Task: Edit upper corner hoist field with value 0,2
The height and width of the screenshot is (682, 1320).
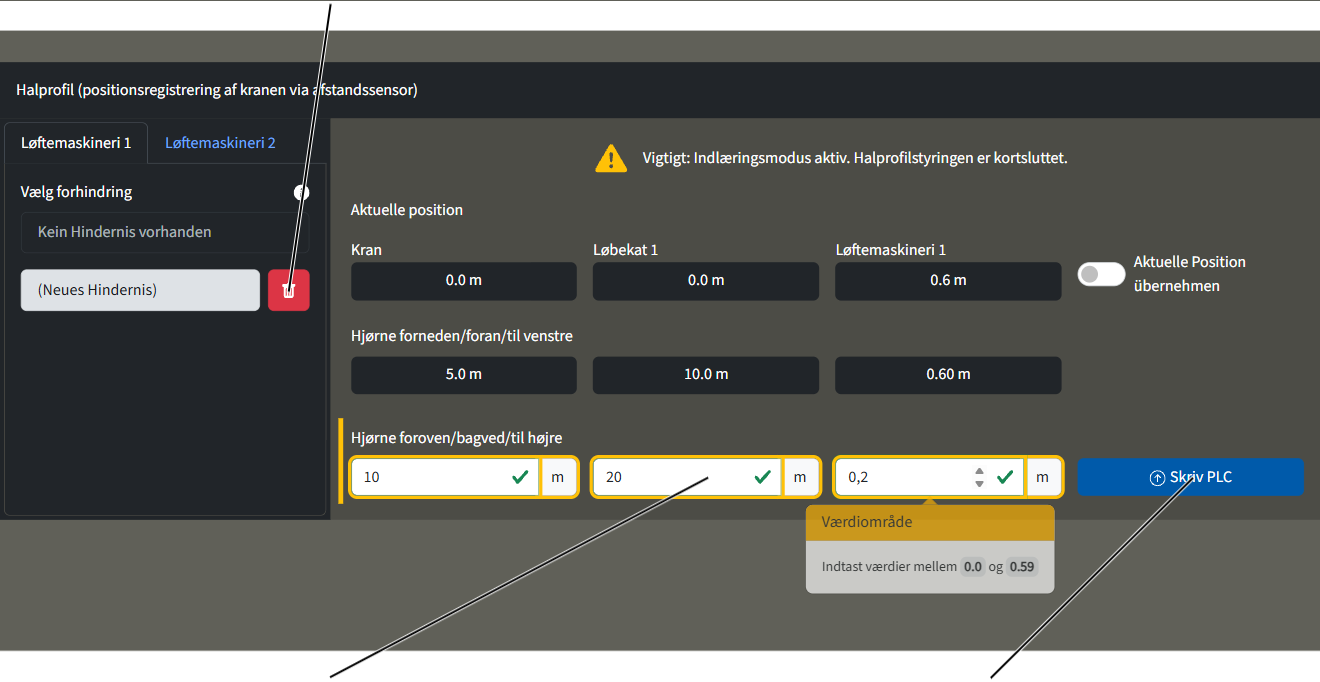Action: pyautogui.click(x=930, y=477)
